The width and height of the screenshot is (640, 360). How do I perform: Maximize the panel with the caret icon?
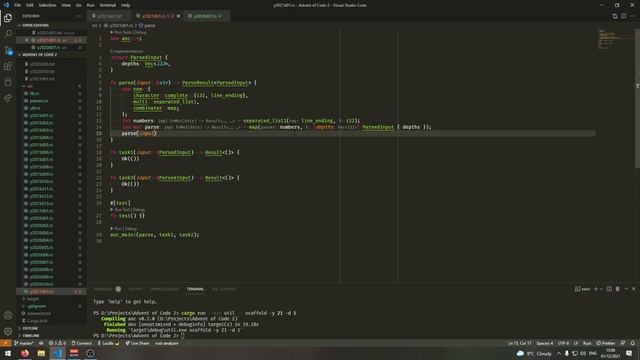[626, 289]
